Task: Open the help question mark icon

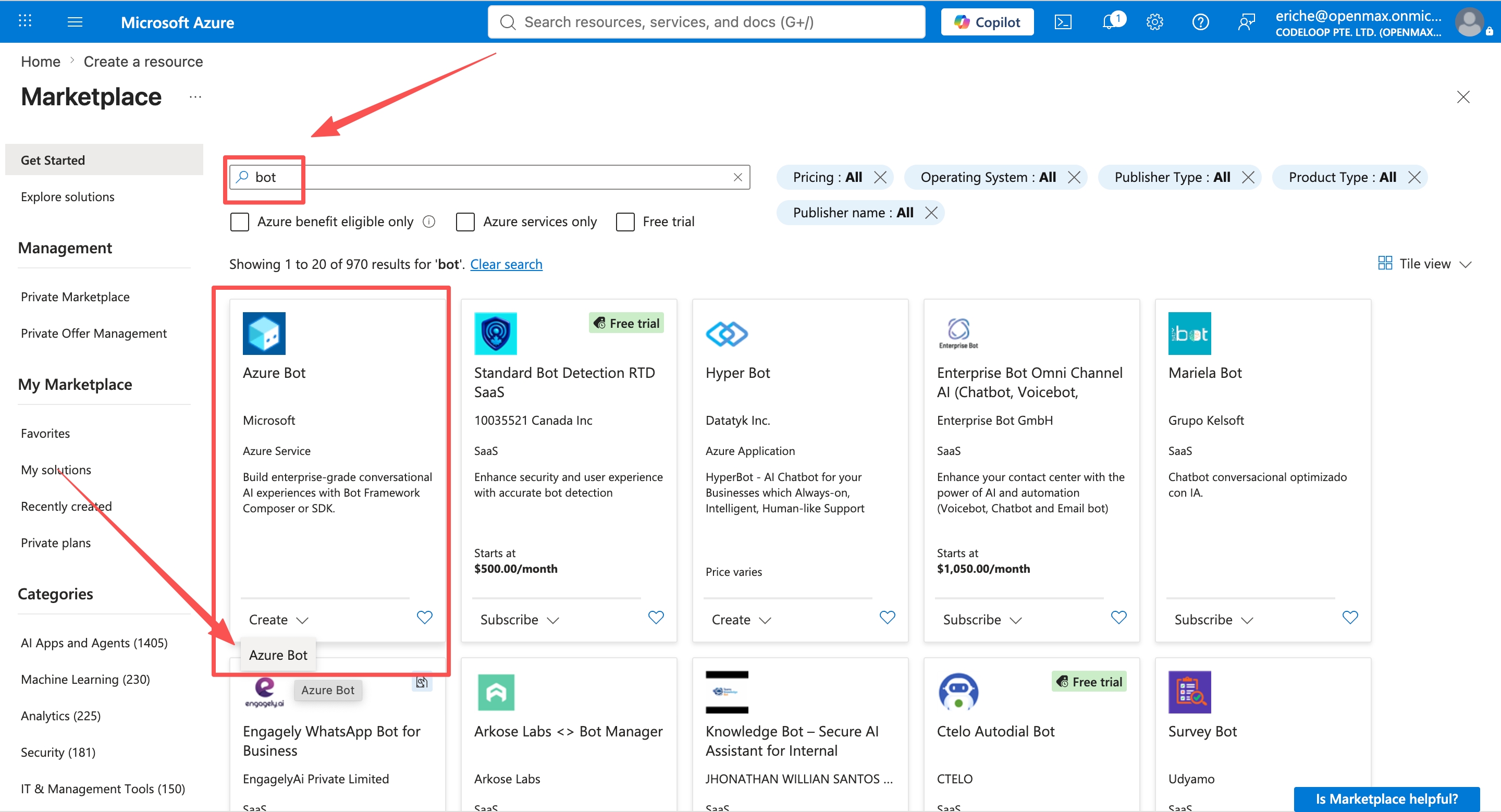Action: point(1200,22)
